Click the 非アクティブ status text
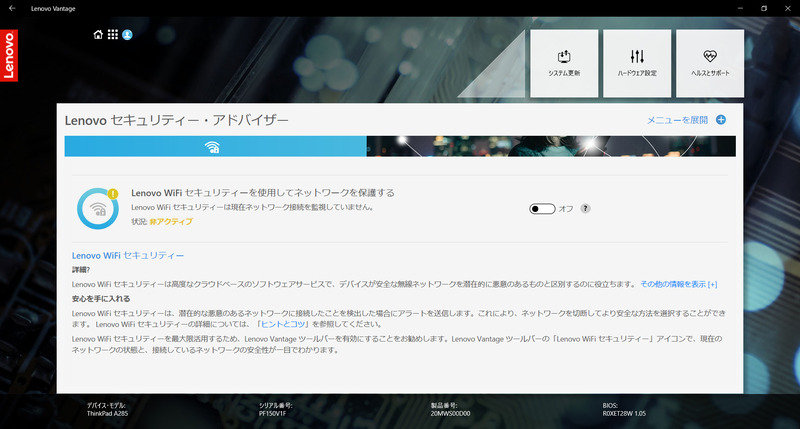The height and width of the screenshot is (429, 800). [x=171, y=221]
